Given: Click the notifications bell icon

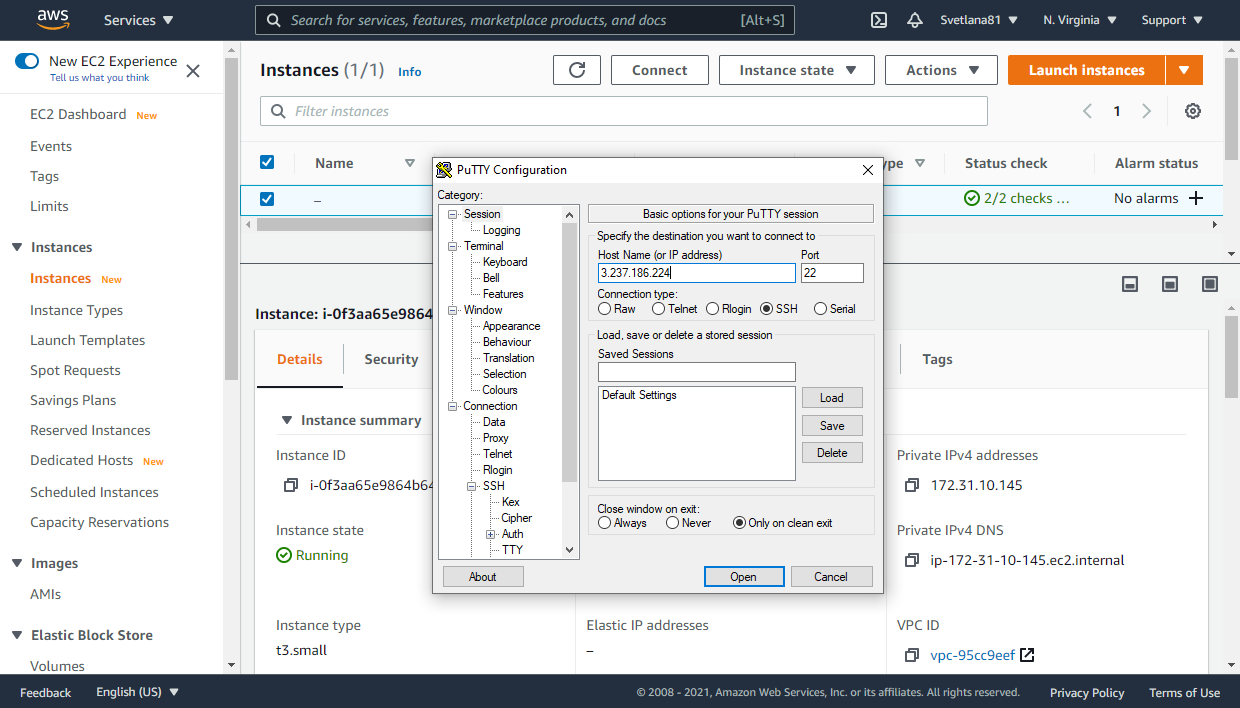Looking at the screenshot, I should pos(914,20).
